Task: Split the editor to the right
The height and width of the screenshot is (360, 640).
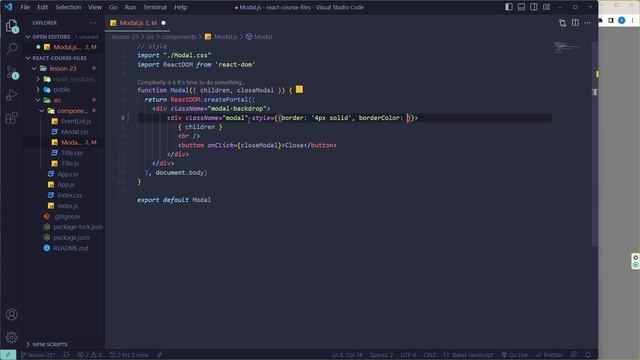Action: click(x=575, y=23)
